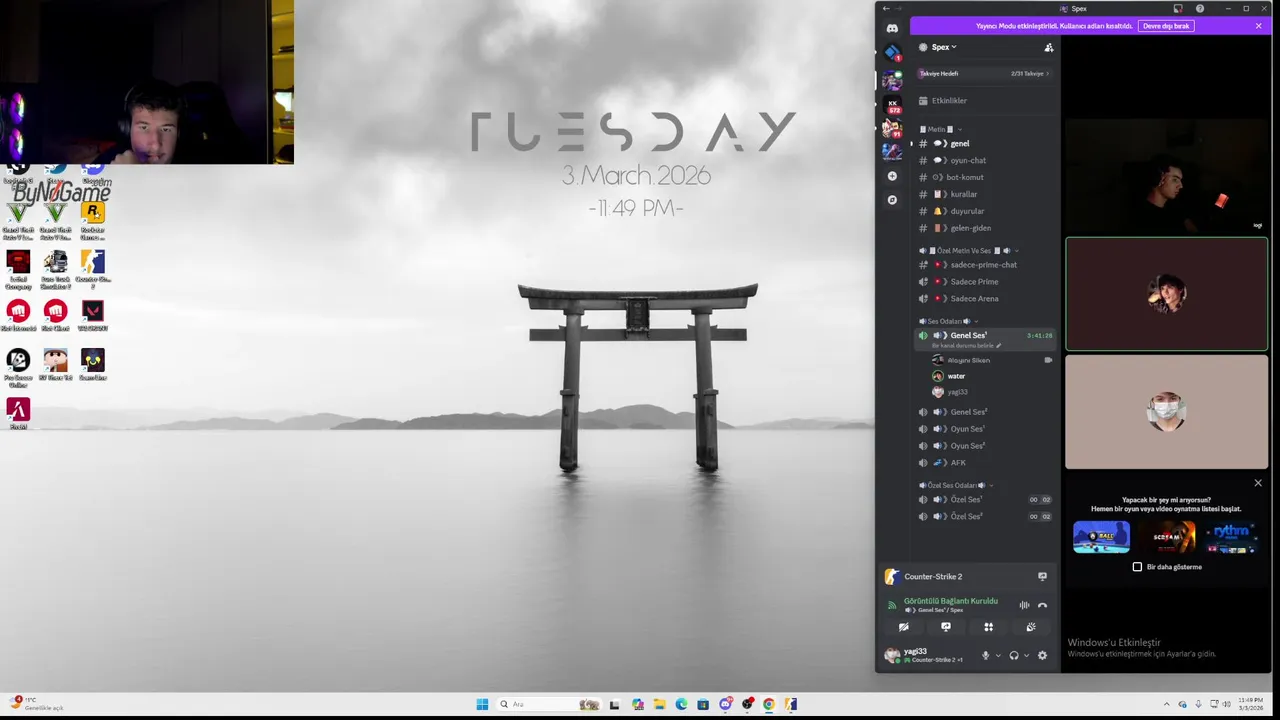Open the bot-komut channel
The width and height of the screenshot is (1280, 720).
pyautogui.click(x=985, y=178)
